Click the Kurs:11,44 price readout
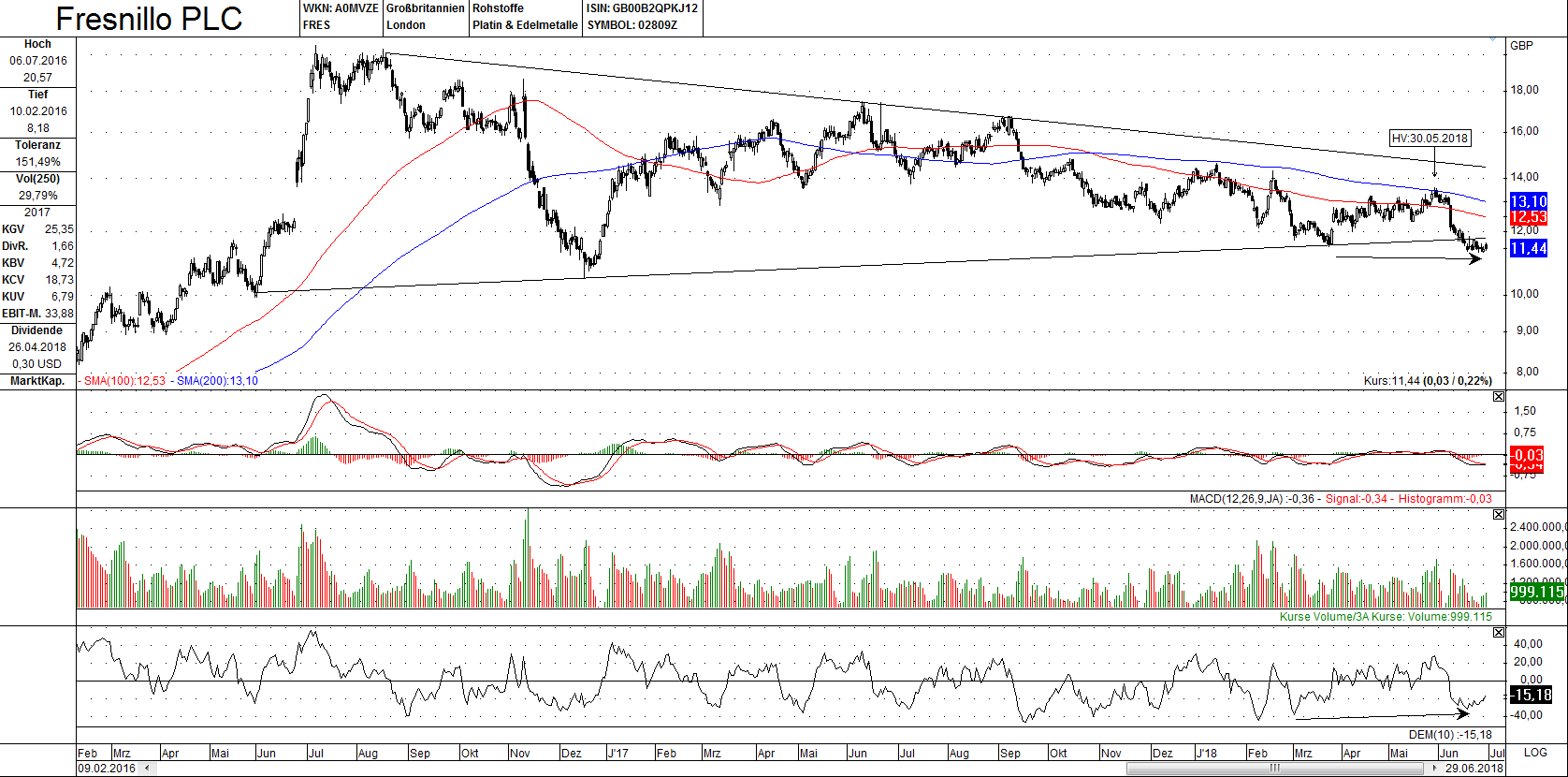Image resolution: width=1568 pixels, height=777 pixels. tap(1428, 381)
